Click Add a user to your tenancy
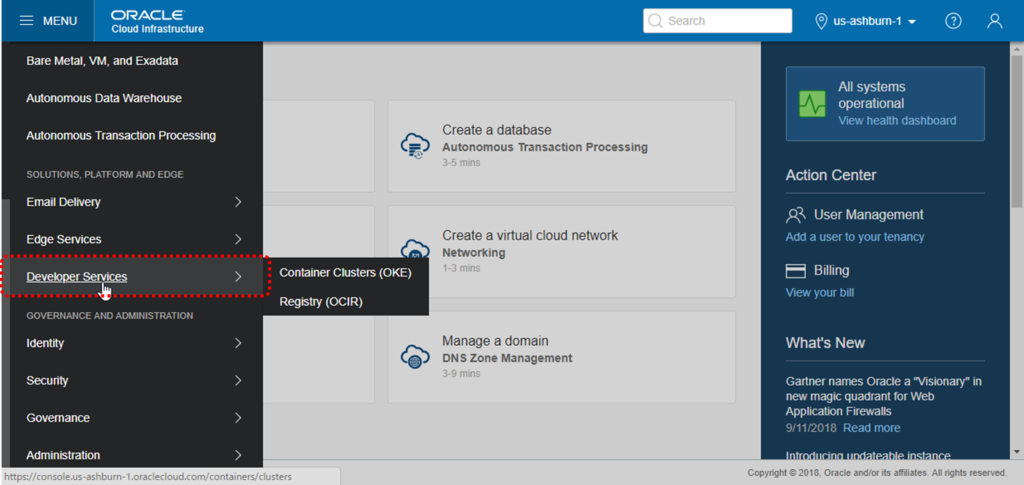1024x485 pixels. point(854,236)
